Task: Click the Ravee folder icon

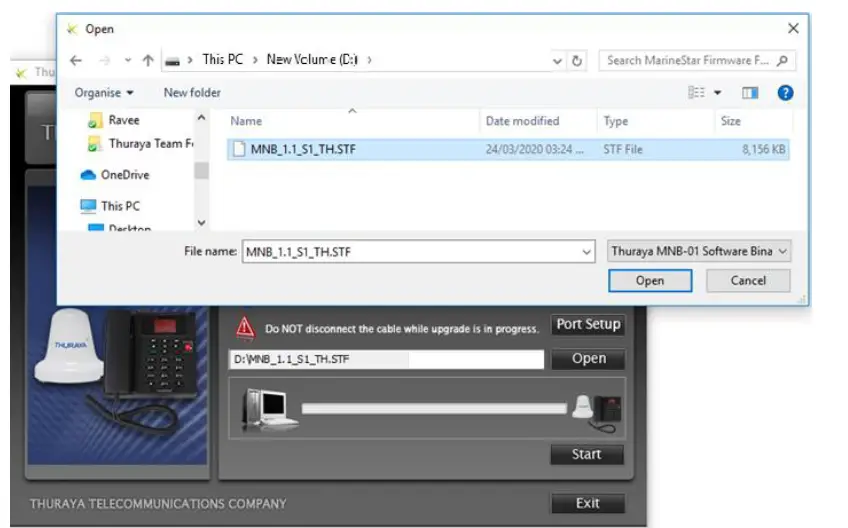Action: click(x=95, y=121)
